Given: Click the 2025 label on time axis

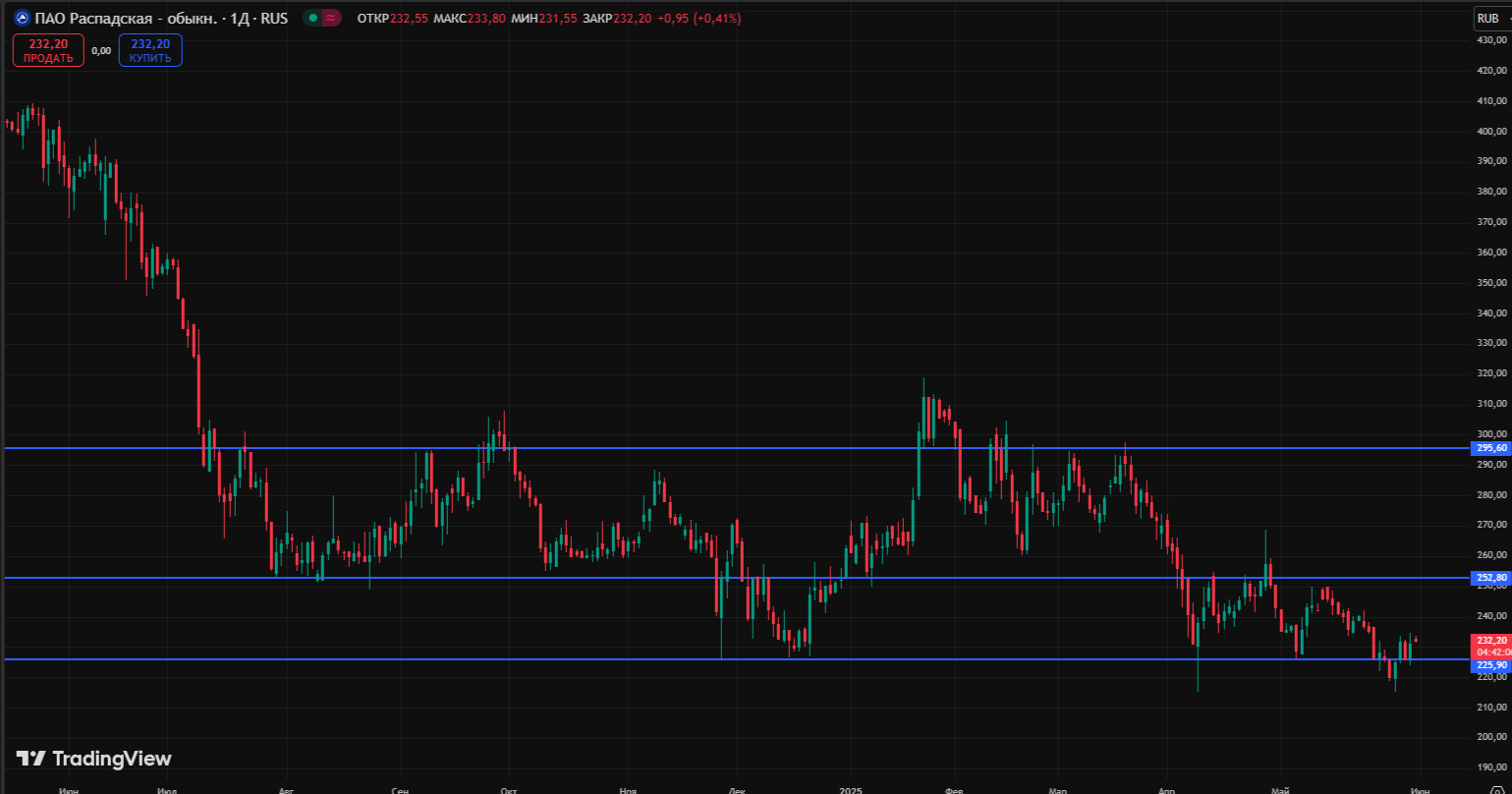Looking at the screenshot, I should pos(853,789).
